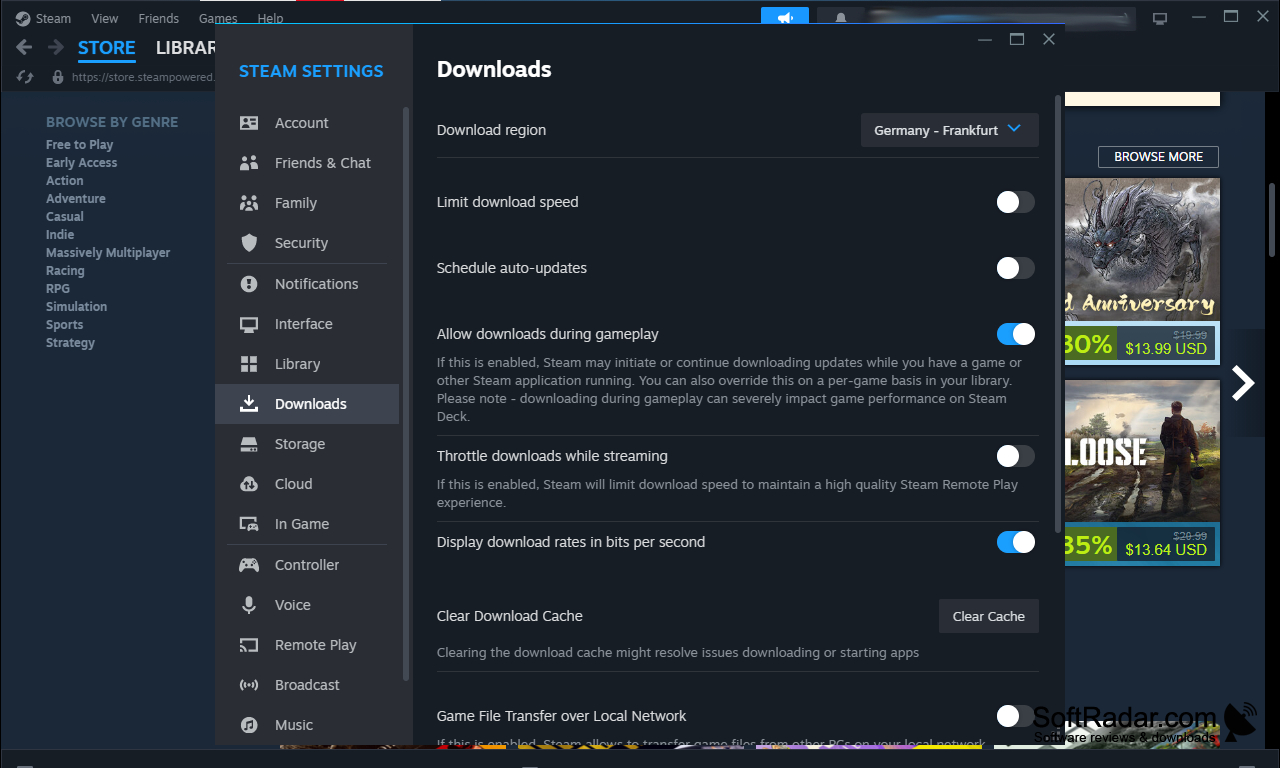Open the Games menu

pos(218,18)
